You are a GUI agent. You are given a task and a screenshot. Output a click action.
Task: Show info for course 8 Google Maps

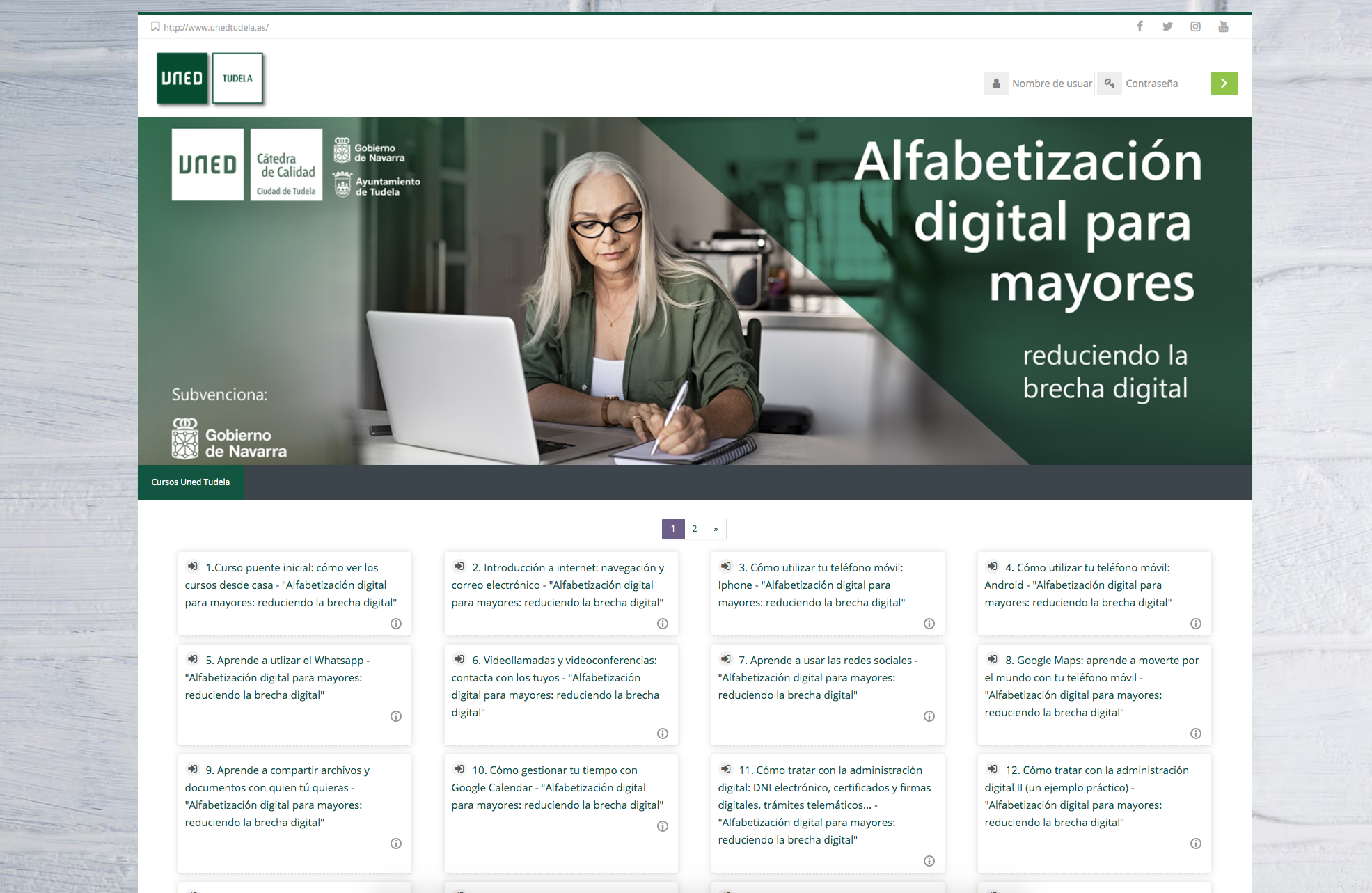click(1196, 734)
